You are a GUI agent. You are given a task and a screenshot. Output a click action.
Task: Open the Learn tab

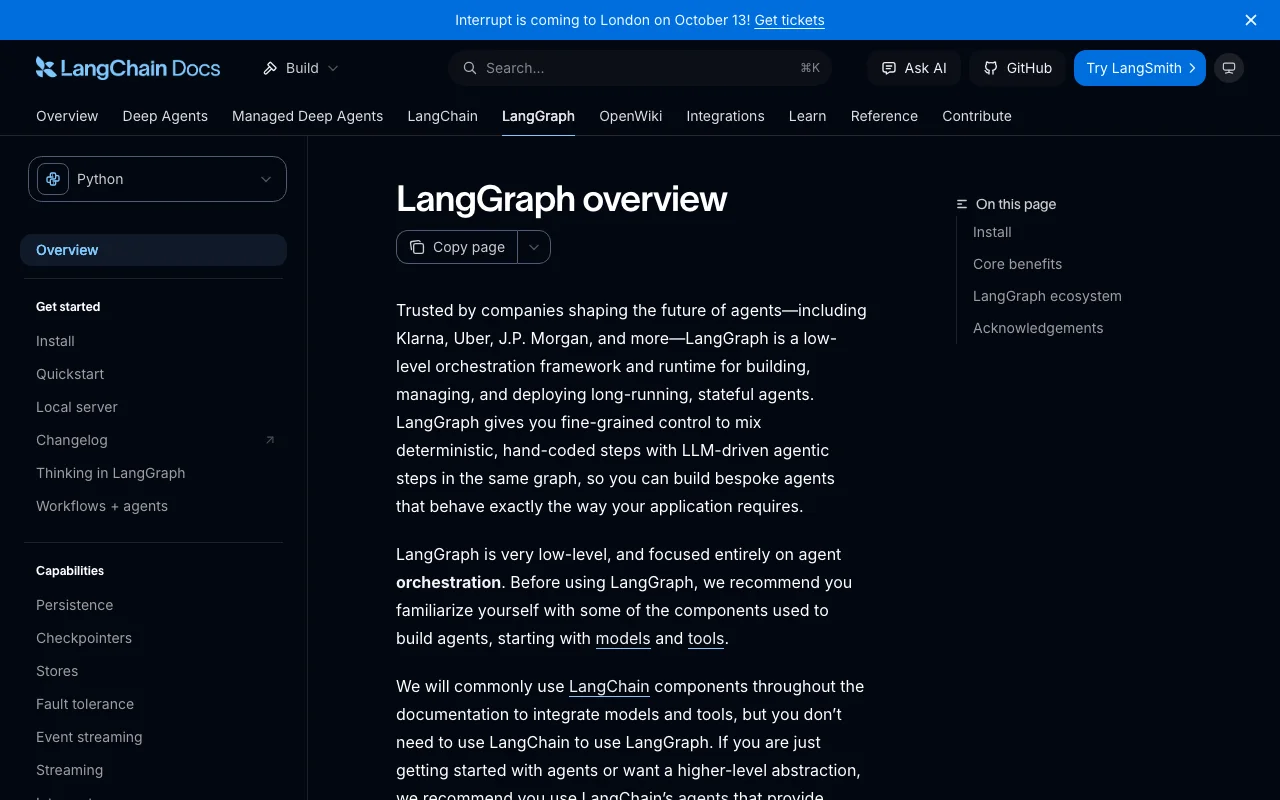click(x=807, y=116)
